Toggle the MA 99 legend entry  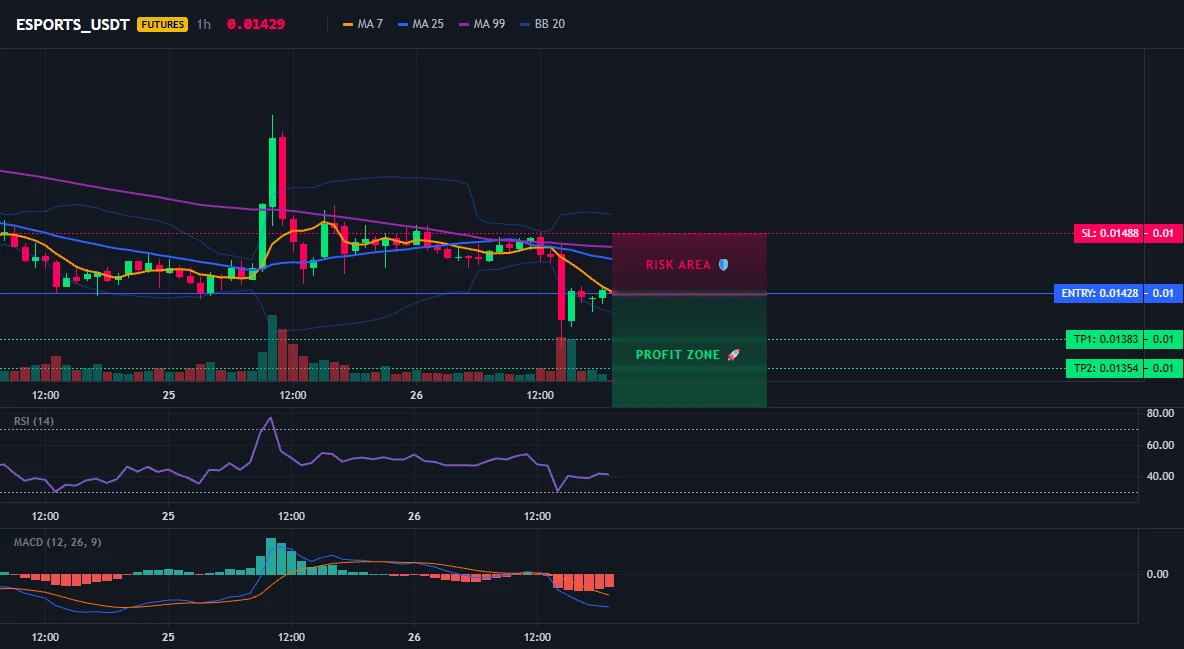tap(482, 24)
